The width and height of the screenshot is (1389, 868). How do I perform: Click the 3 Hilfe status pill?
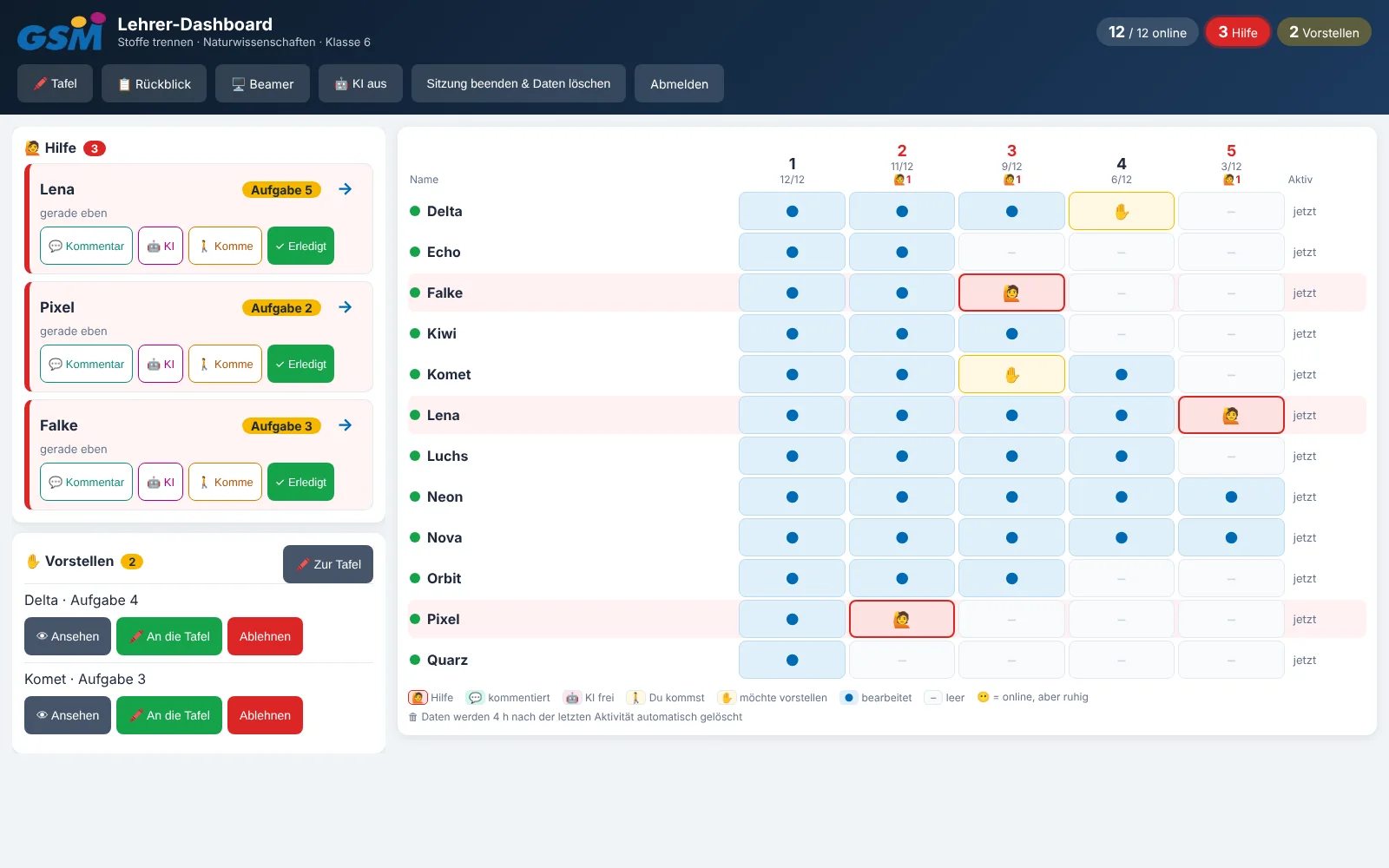[x=1237, y=32]
